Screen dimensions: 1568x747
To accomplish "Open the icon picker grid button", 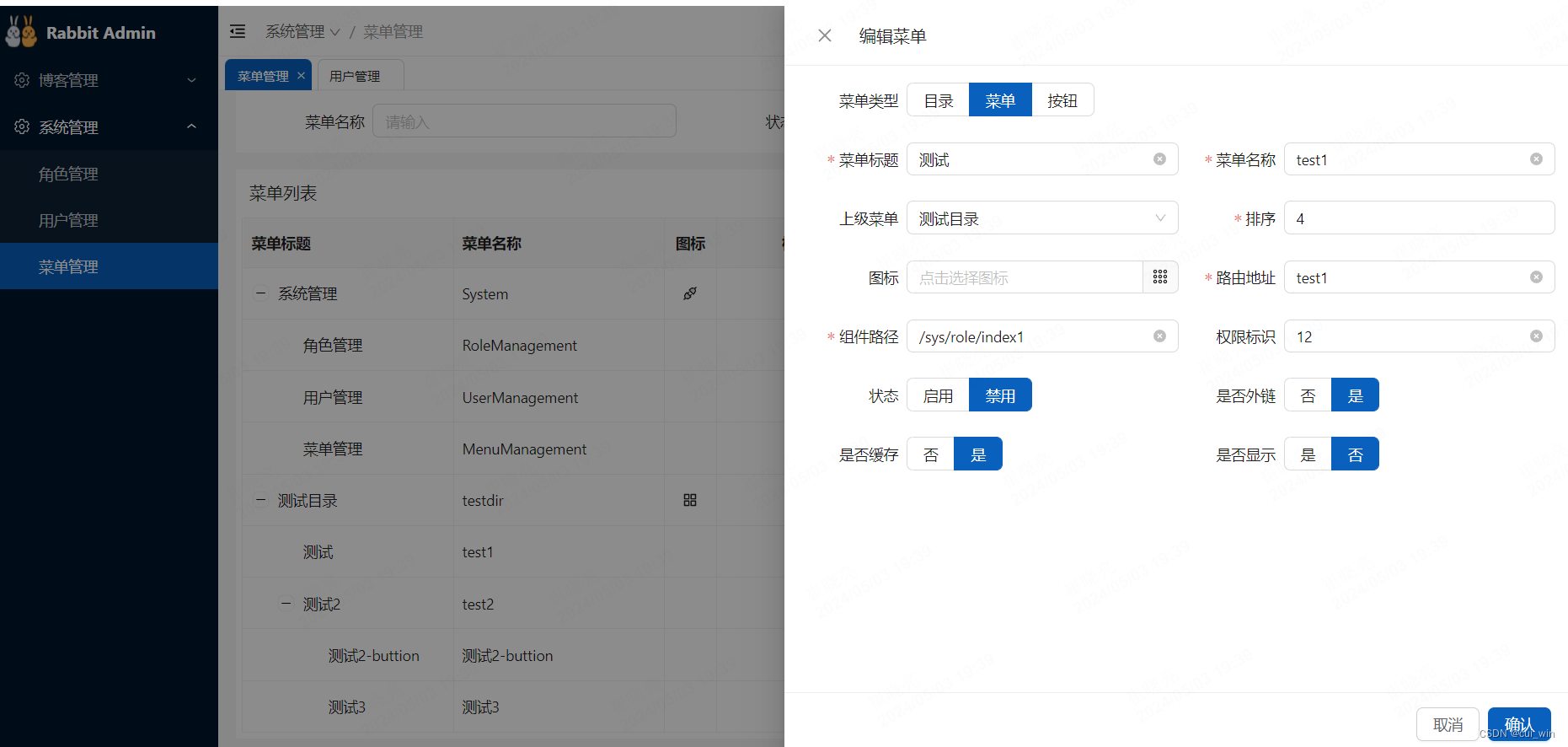I will point(1160,277).
